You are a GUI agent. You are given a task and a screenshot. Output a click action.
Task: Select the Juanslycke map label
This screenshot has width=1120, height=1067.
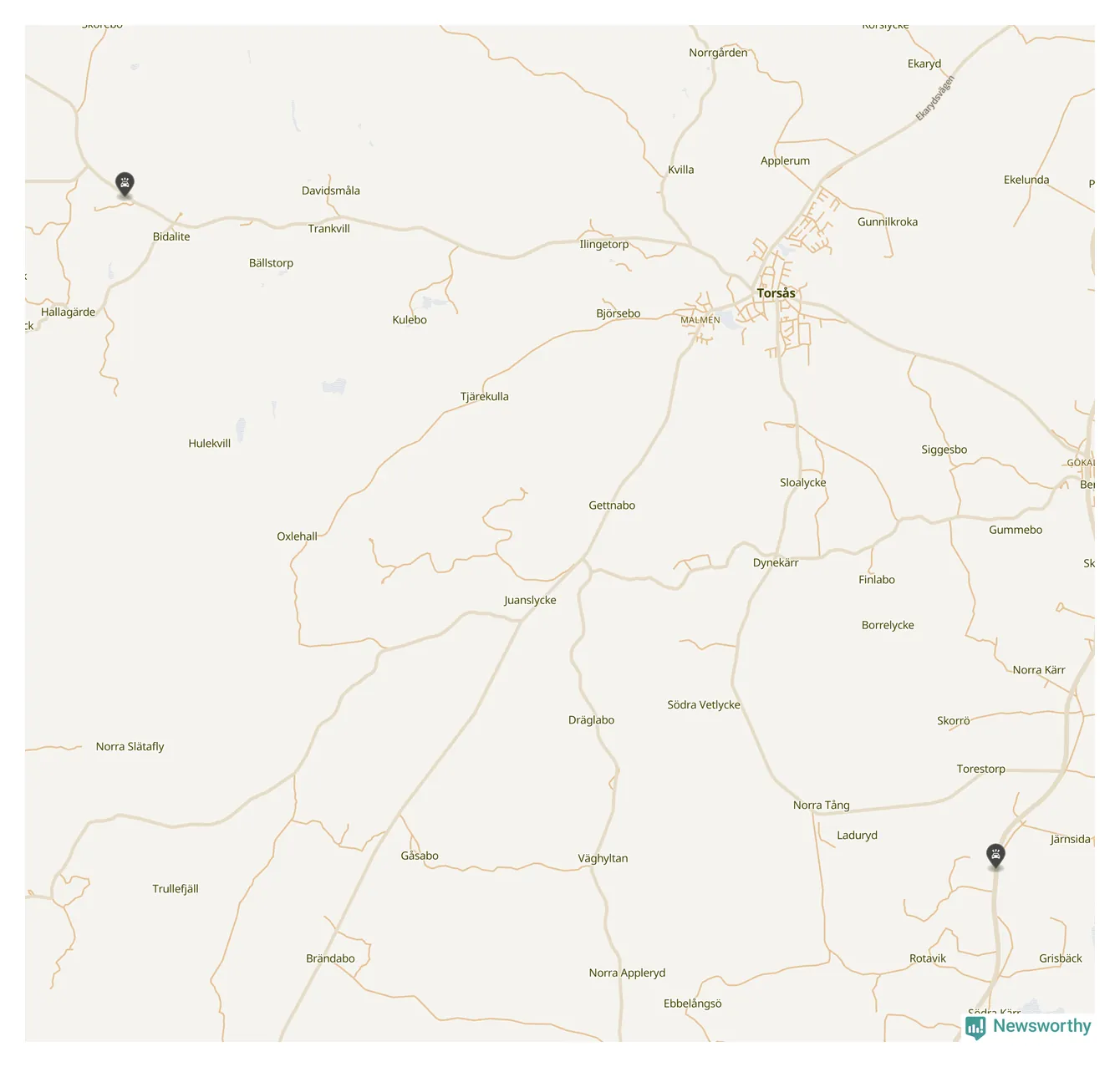(530, 601)
